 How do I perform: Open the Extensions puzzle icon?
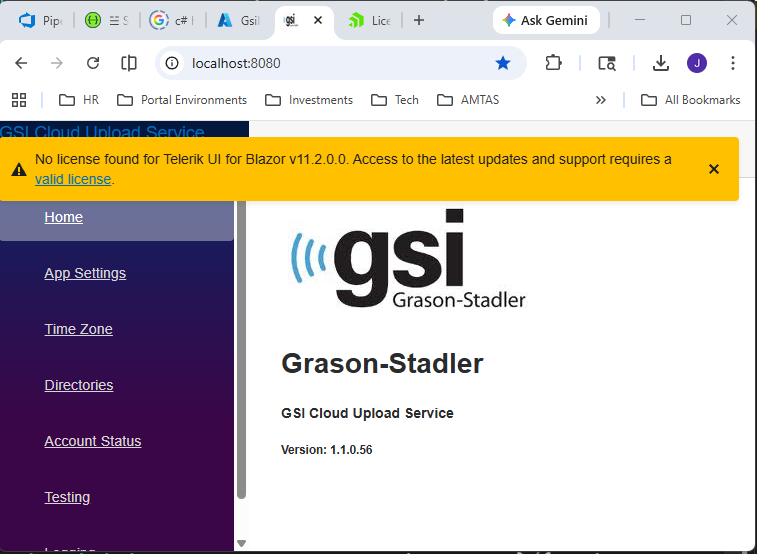[x=553, y=63]
